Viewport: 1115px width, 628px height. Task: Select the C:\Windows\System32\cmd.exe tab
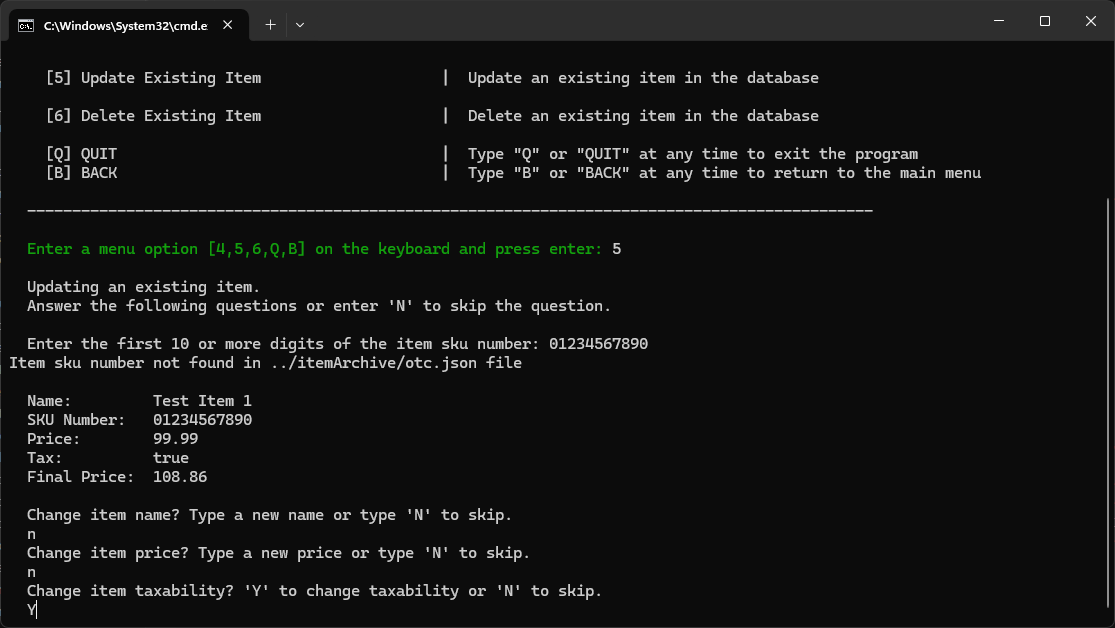(125, 25)
